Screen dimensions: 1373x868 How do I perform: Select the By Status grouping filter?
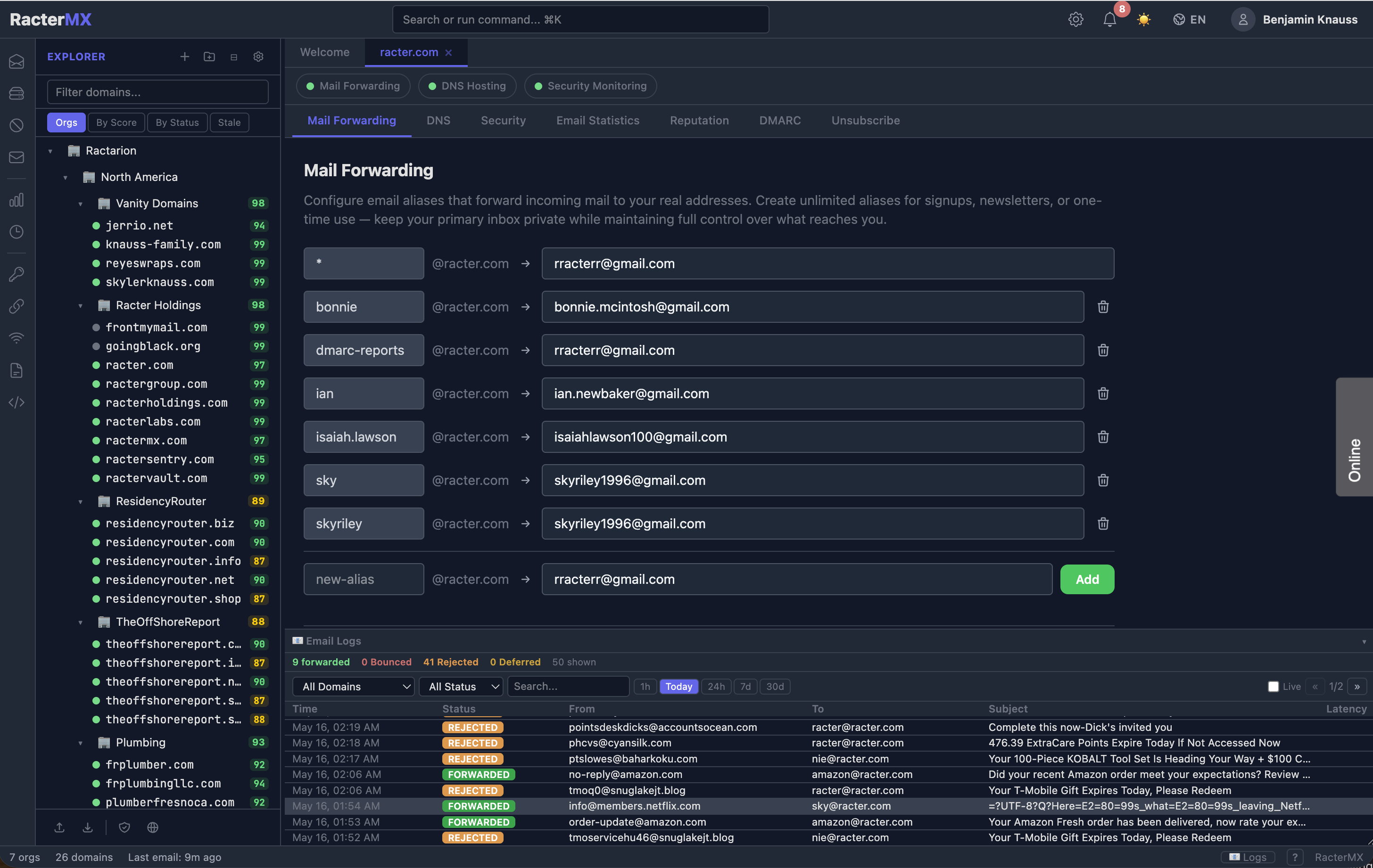(x=177, y=123)
